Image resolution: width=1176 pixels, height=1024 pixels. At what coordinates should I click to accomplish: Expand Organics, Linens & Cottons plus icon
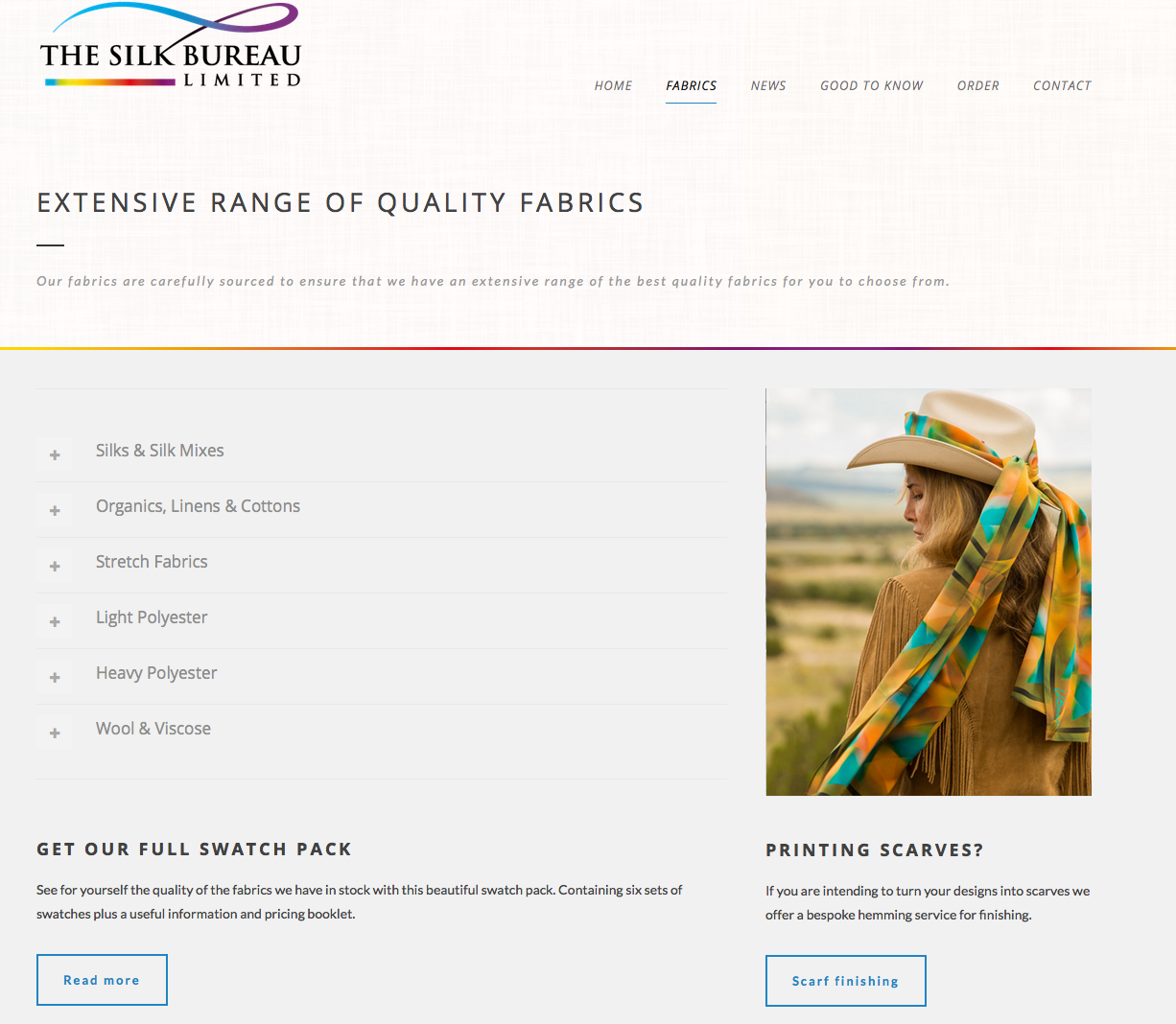click(55, 510)
